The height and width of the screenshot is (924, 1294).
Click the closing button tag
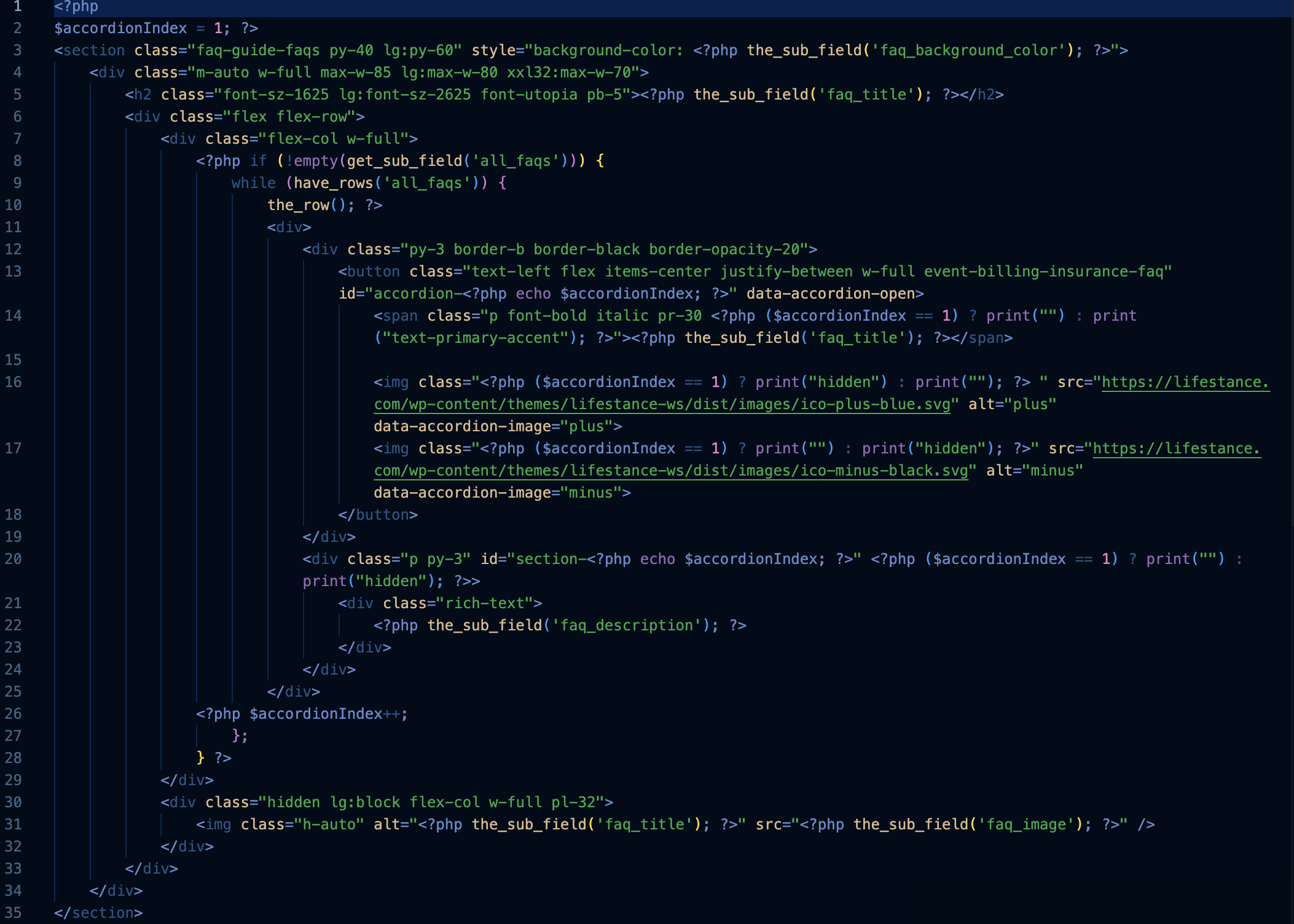[378, 515]
